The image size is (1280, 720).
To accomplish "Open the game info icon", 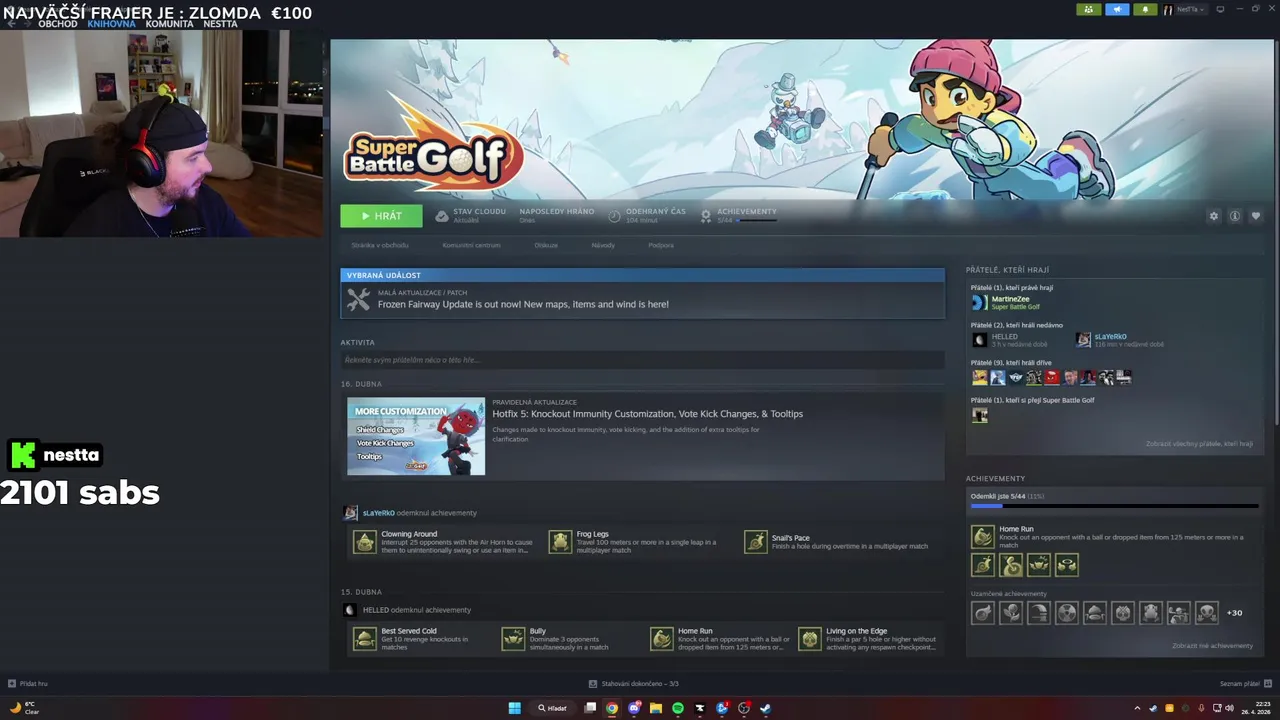I will coord(1235,216).
